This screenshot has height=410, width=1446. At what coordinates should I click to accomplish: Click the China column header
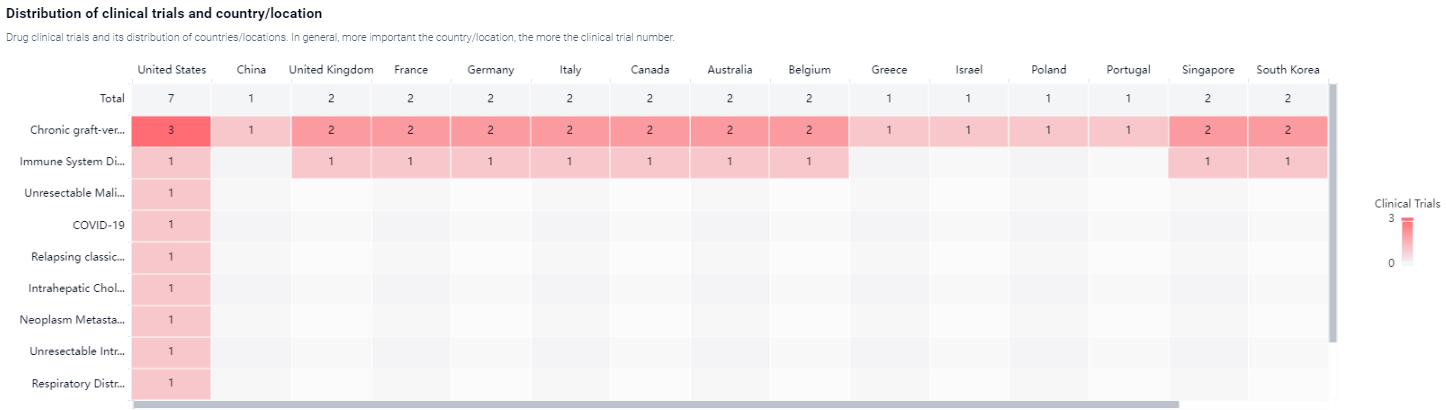(251, 70)
